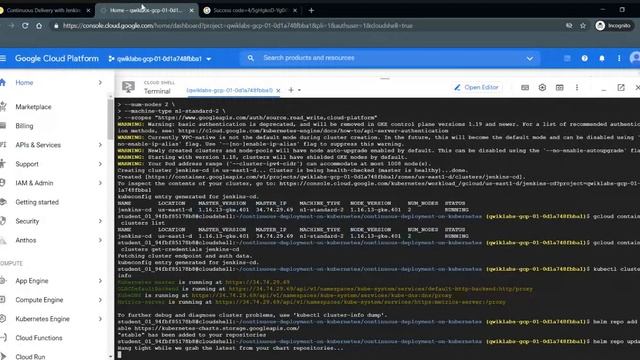Click the blocked third-party cookies eye icon
This screenshot has width=640, height=360.
click(569, 26)
